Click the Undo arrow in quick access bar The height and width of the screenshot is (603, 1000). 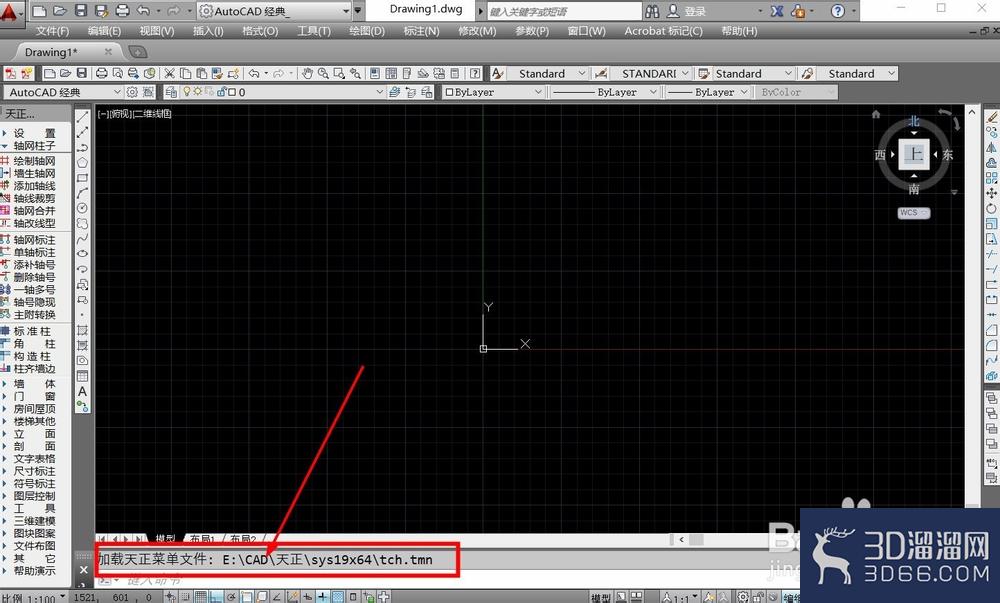coord(143,11)
